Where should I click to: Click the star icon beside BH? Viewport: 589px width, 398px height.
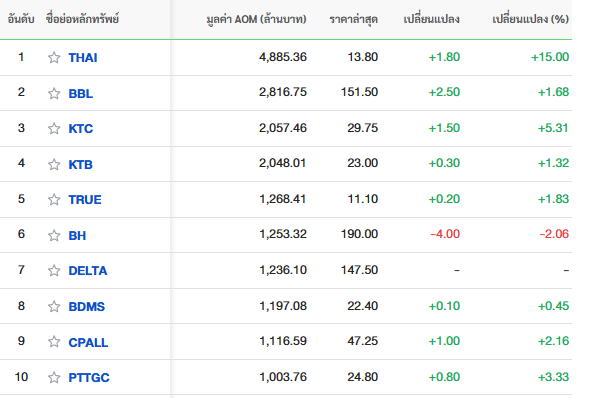pyautogui.click(x=54, y=235)
